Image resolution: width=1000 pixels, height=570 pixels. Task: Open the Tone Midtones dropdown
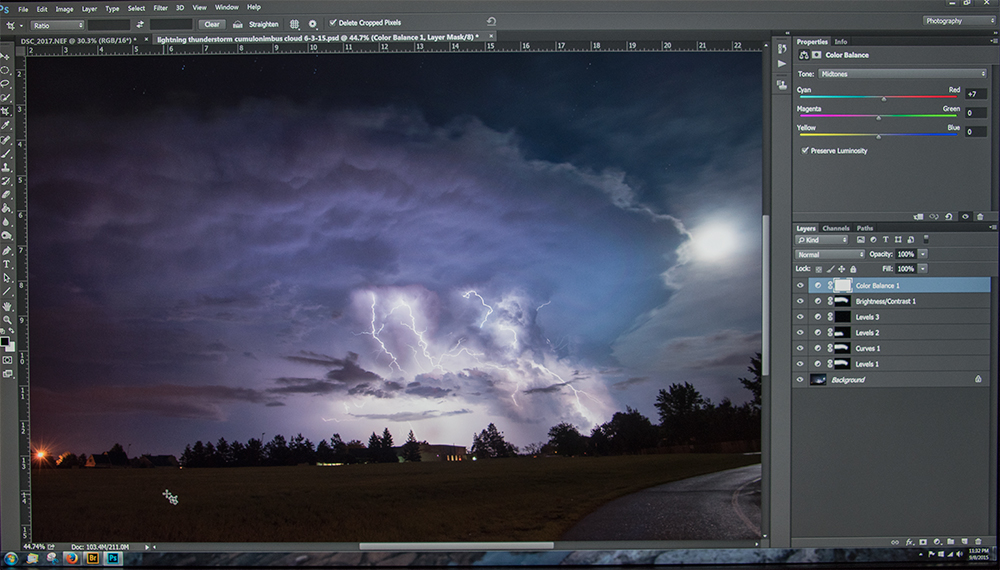902,74
